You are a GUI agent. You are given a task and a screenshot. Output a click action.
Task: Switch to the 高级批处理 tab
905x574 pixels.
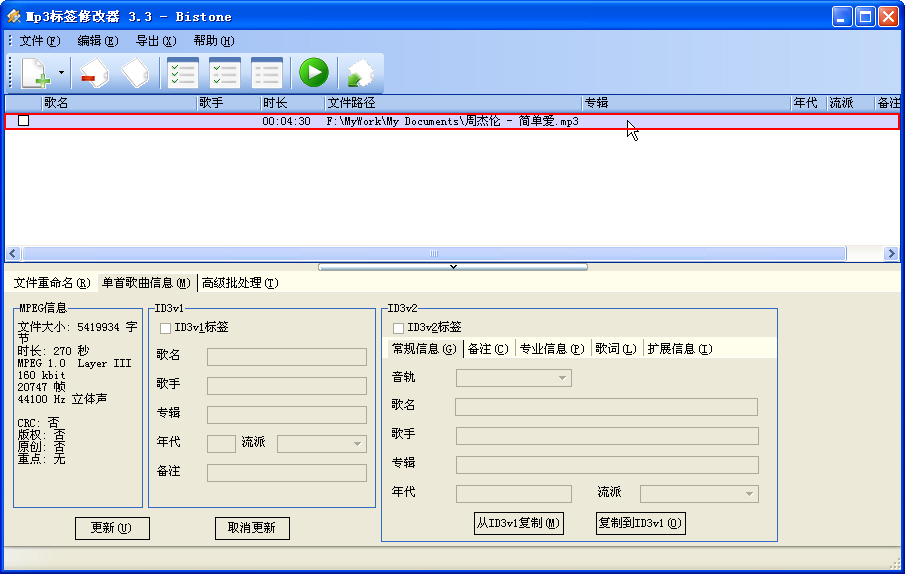(x=240, y=283)
